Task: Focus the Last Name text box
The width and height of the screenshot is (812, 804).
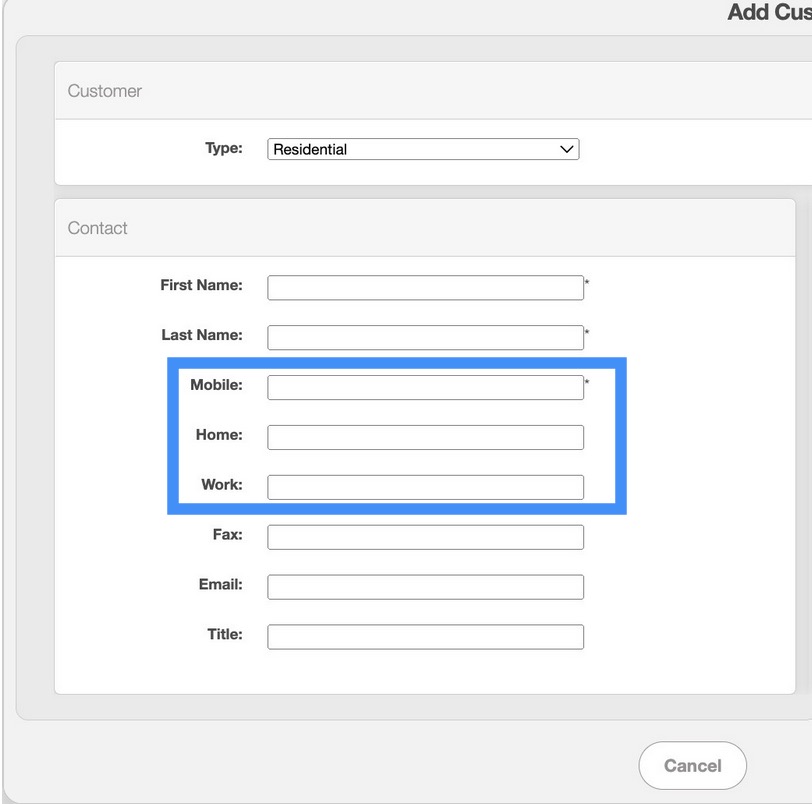Action: tap(425, 337)
